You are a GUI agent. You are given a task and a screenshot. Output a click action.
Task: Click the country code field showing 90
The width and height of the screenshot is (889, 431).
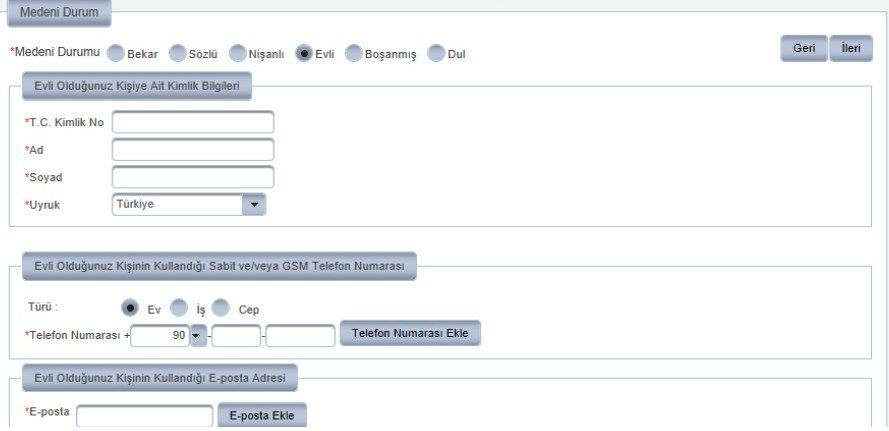point(160,335)
